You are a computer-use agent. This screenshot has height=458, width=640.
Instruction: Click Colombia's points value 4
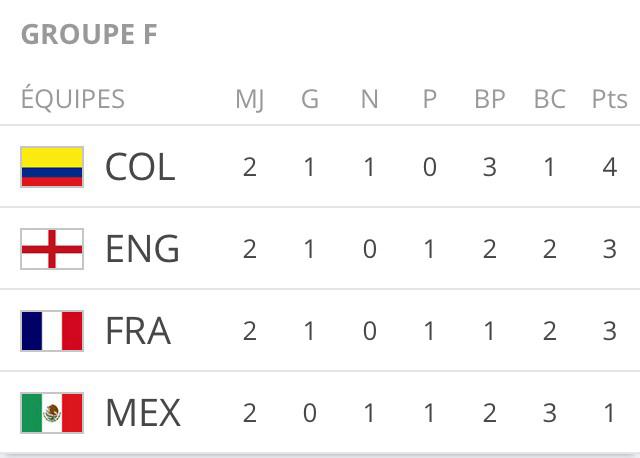pyautogui.click(x=610, y=167)
